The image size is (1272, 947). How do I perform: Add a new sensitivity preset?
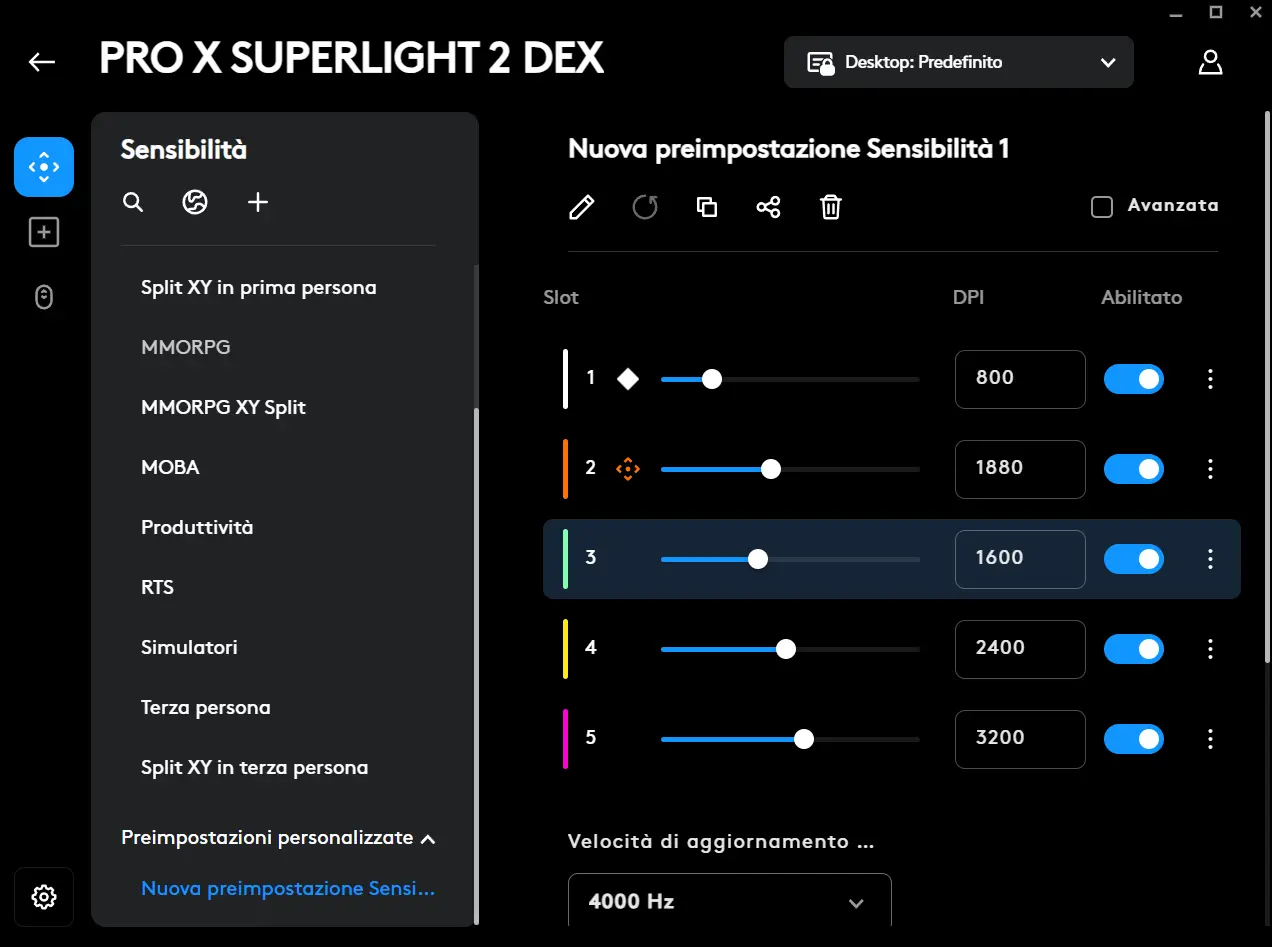tap(258, 203)
